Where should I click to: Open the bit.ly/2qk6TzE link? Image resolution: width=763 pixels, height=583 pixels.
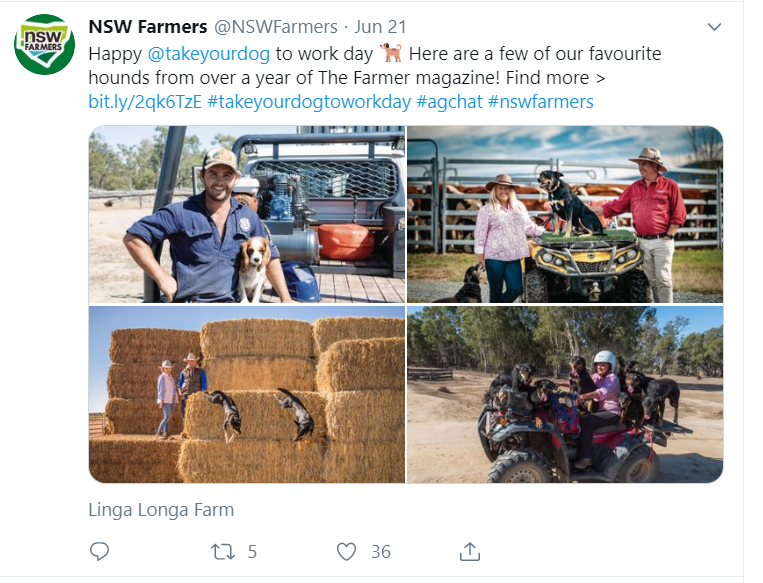144,102
